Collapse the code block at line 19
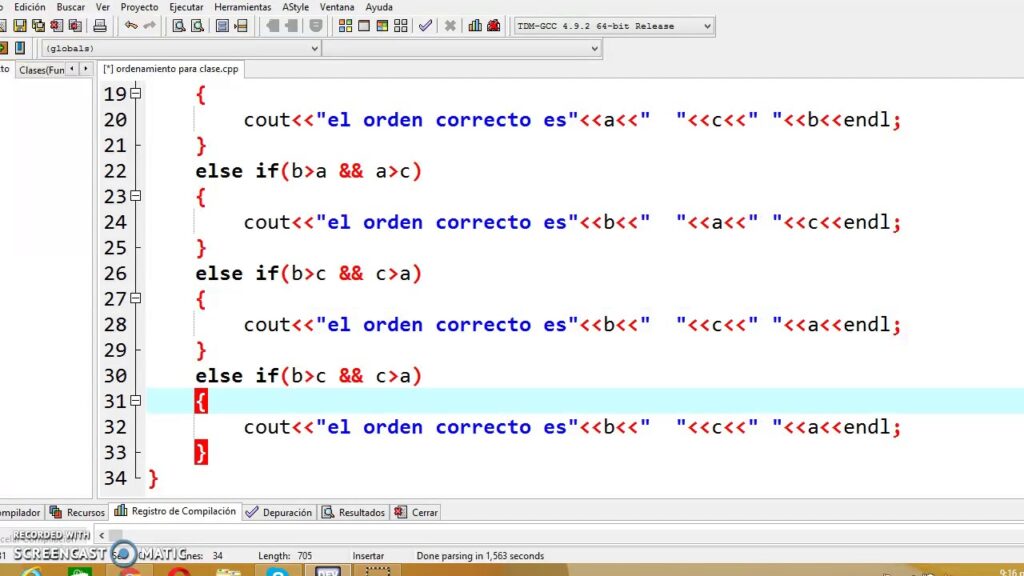The width and height of the screenshot is (1024, 576). click(135, 93)
